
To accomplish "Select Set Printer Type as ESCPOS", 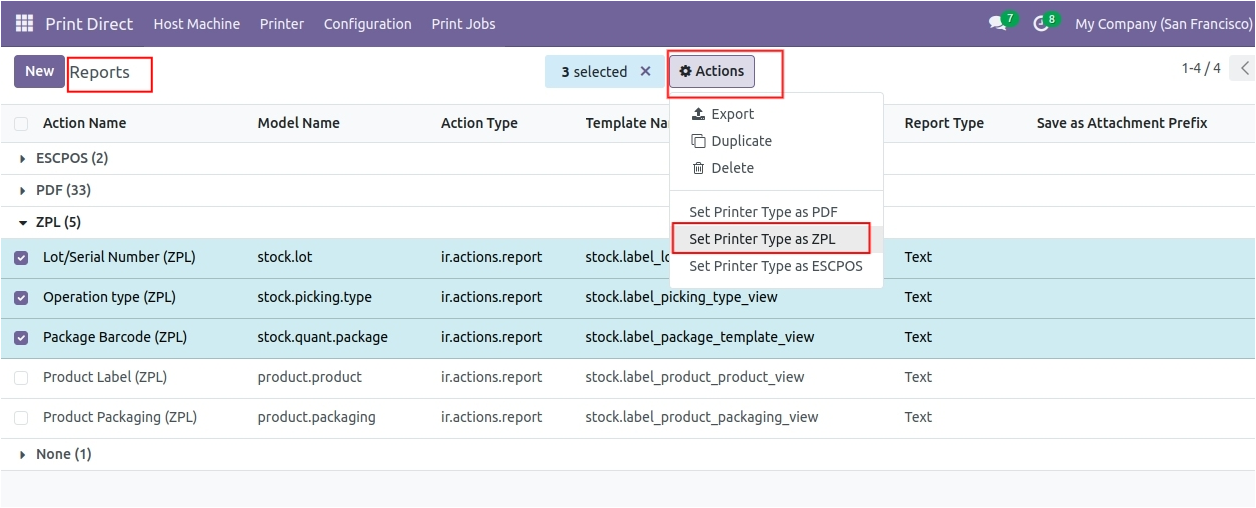I will 776,266.
